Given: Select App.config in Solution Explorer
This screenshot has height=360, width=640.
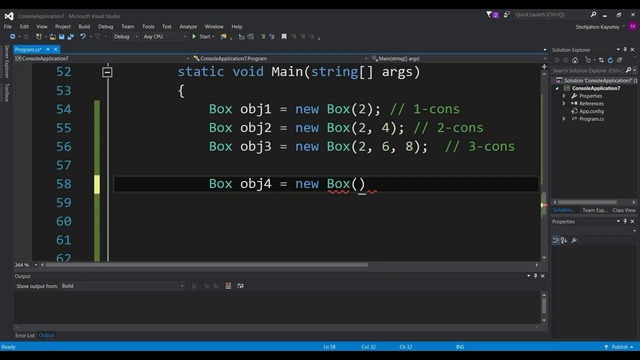Looking at the screenshot, I should (591, 111).
